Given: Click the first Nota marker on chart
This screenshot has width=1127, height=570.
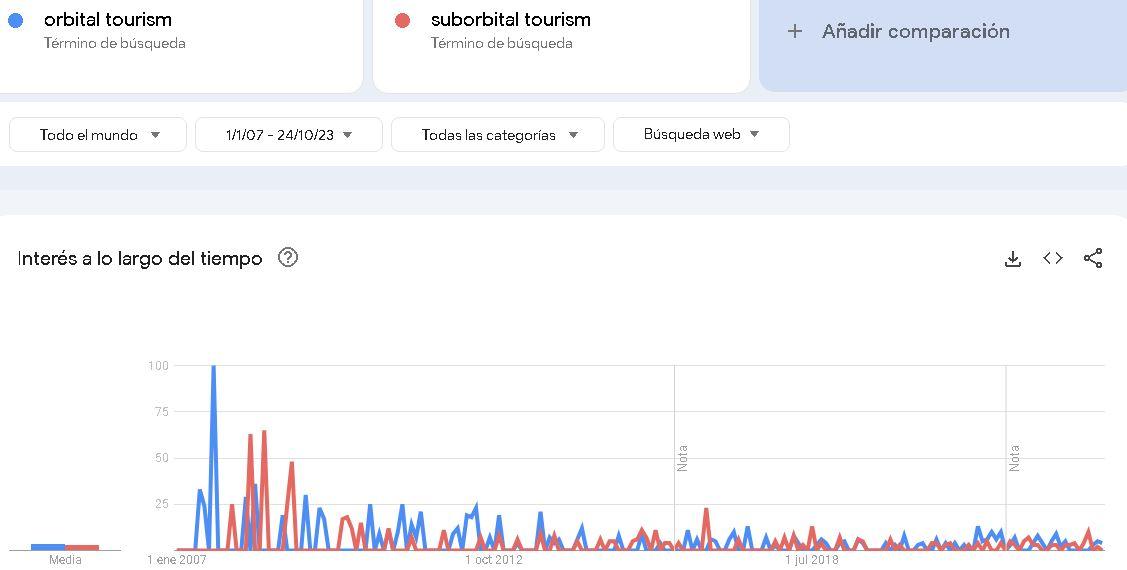Looking at the screenshot, I should (682, 458).
